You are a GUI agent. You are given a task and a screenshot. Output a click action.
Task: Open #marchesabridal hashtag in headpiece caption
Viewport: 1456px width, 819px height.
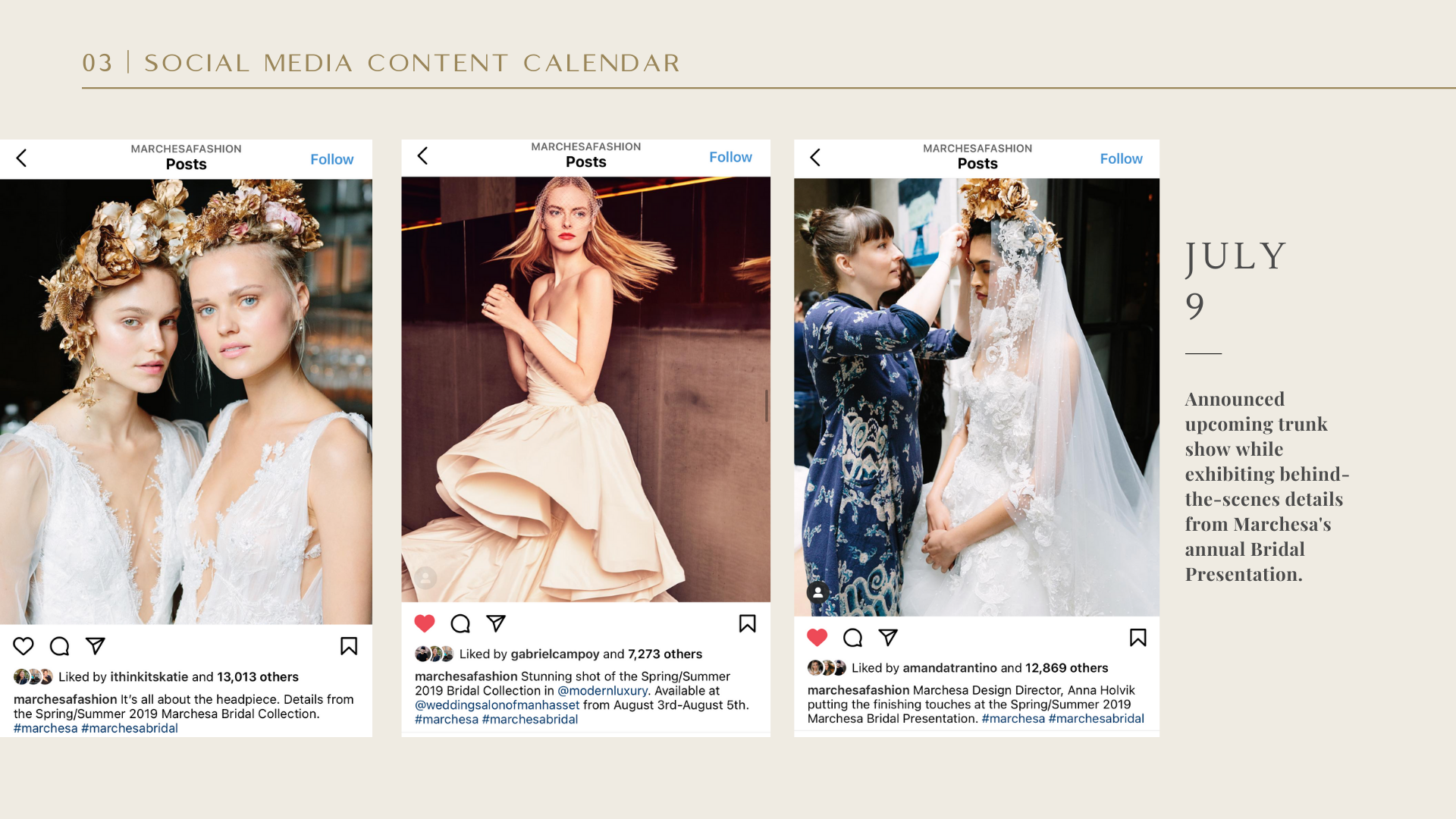tap(130, 728)
